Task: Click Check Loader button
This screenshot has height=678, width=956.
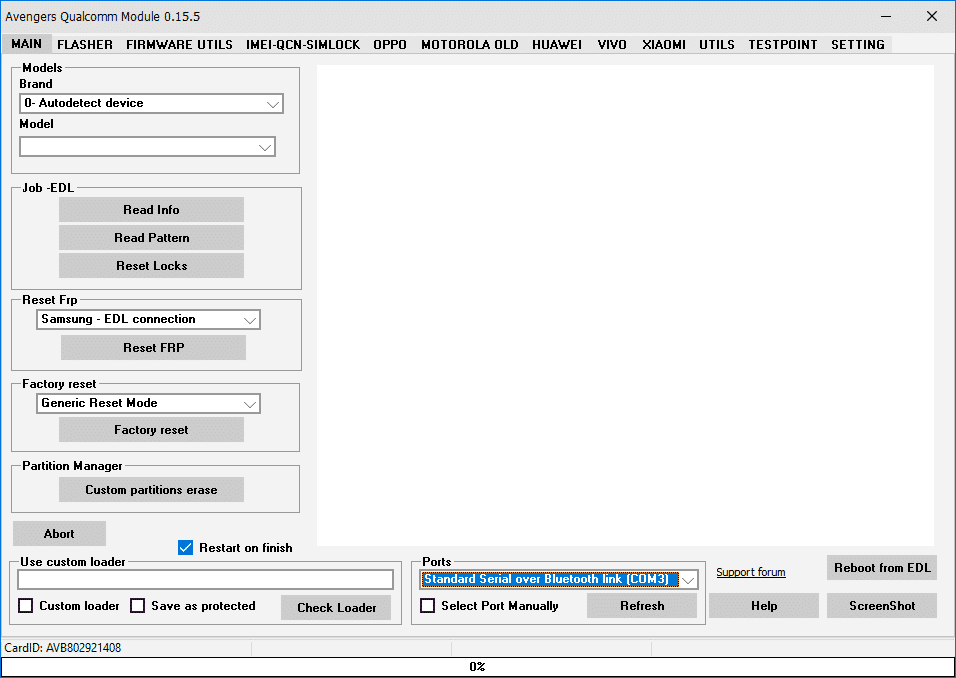Action: [336, 607]
